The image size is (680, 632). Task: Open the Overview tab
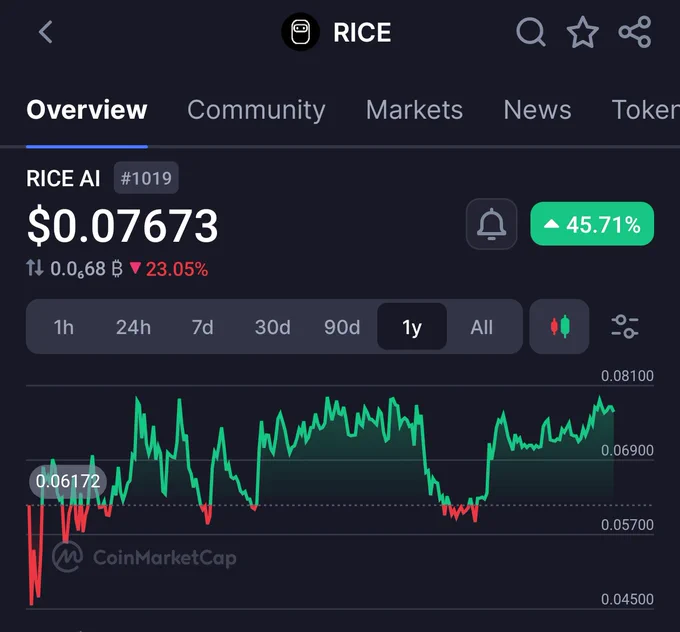(87, 110)
